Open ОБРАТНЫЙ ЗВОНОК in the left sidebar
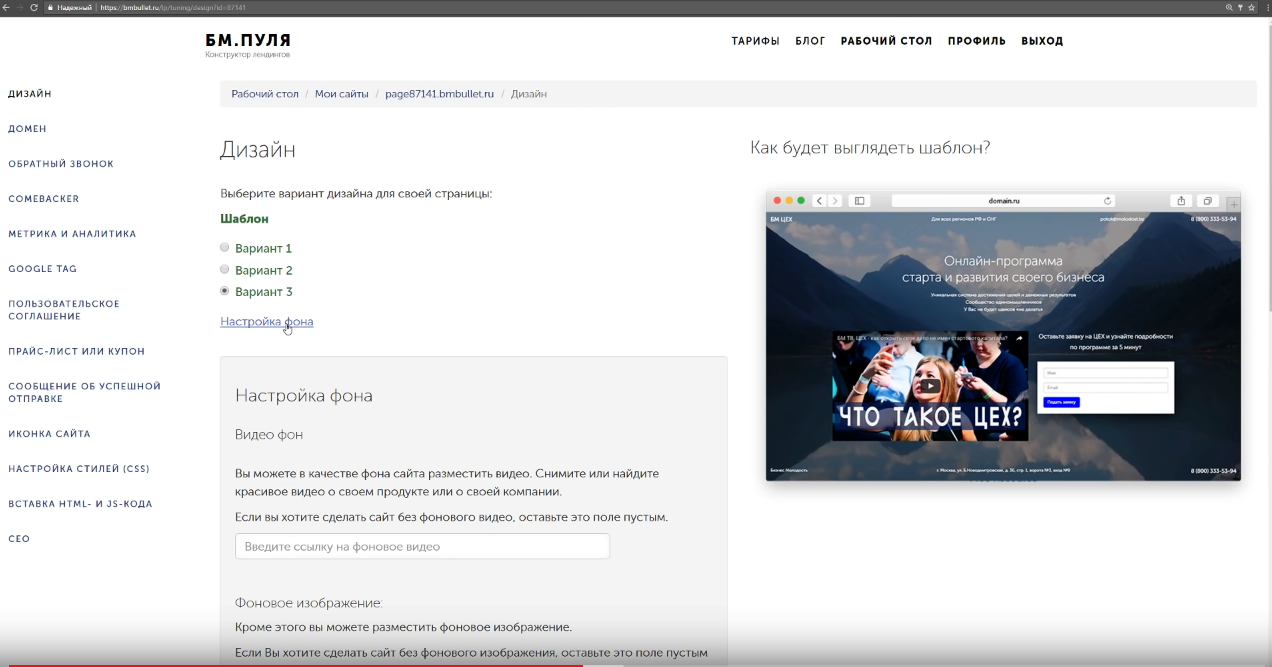1272x667 pixels. coord(61,164)
